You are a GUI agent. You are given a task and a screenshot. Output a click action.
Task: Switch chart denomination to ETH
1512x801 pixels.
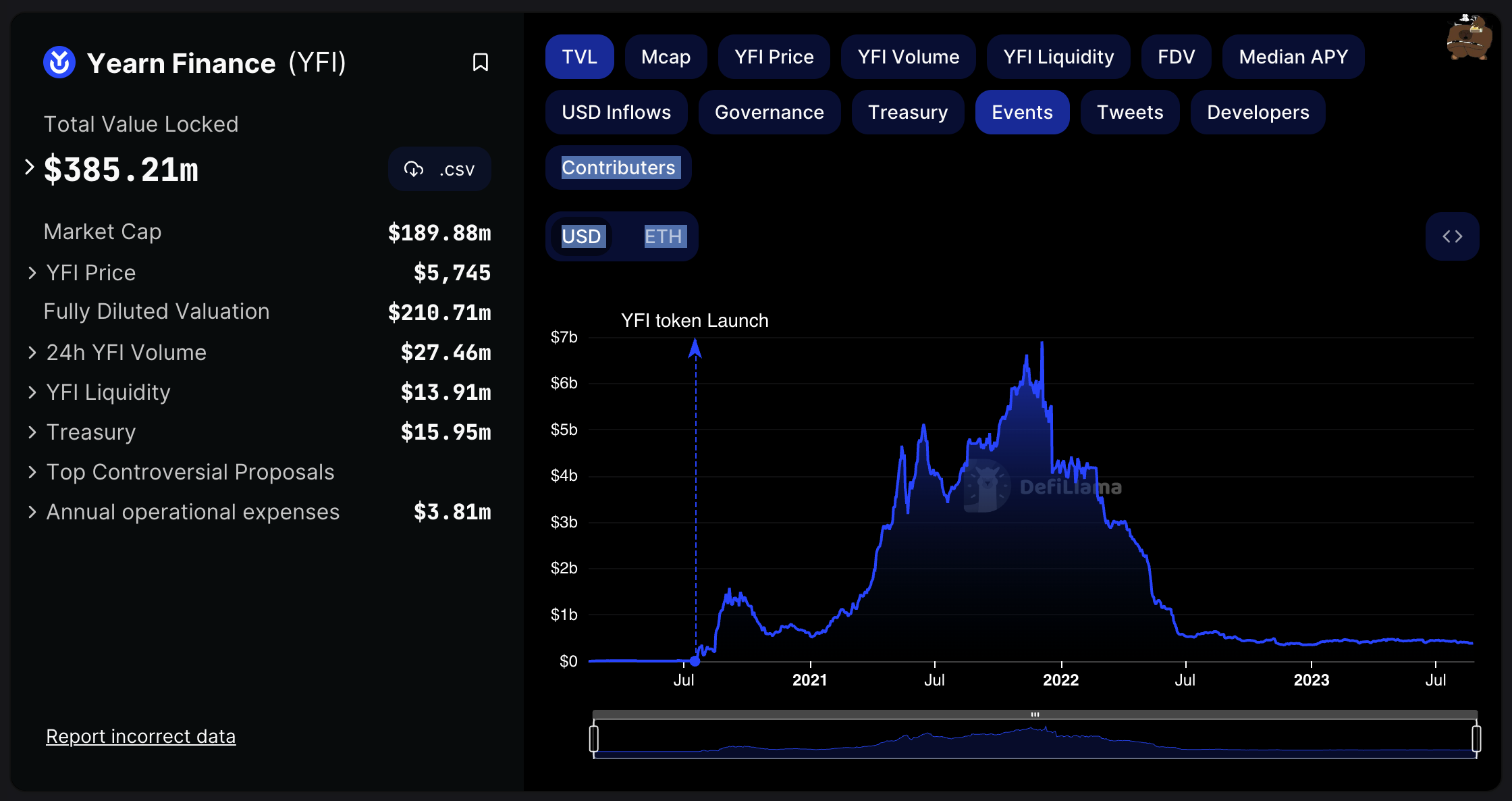[x=664, y=236]
